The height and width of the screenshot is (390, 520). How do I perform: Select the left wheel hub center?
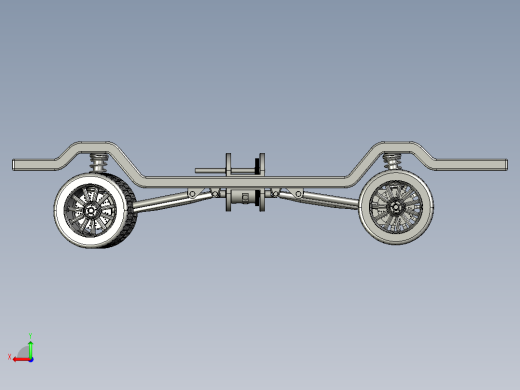(x=90, y=211)
